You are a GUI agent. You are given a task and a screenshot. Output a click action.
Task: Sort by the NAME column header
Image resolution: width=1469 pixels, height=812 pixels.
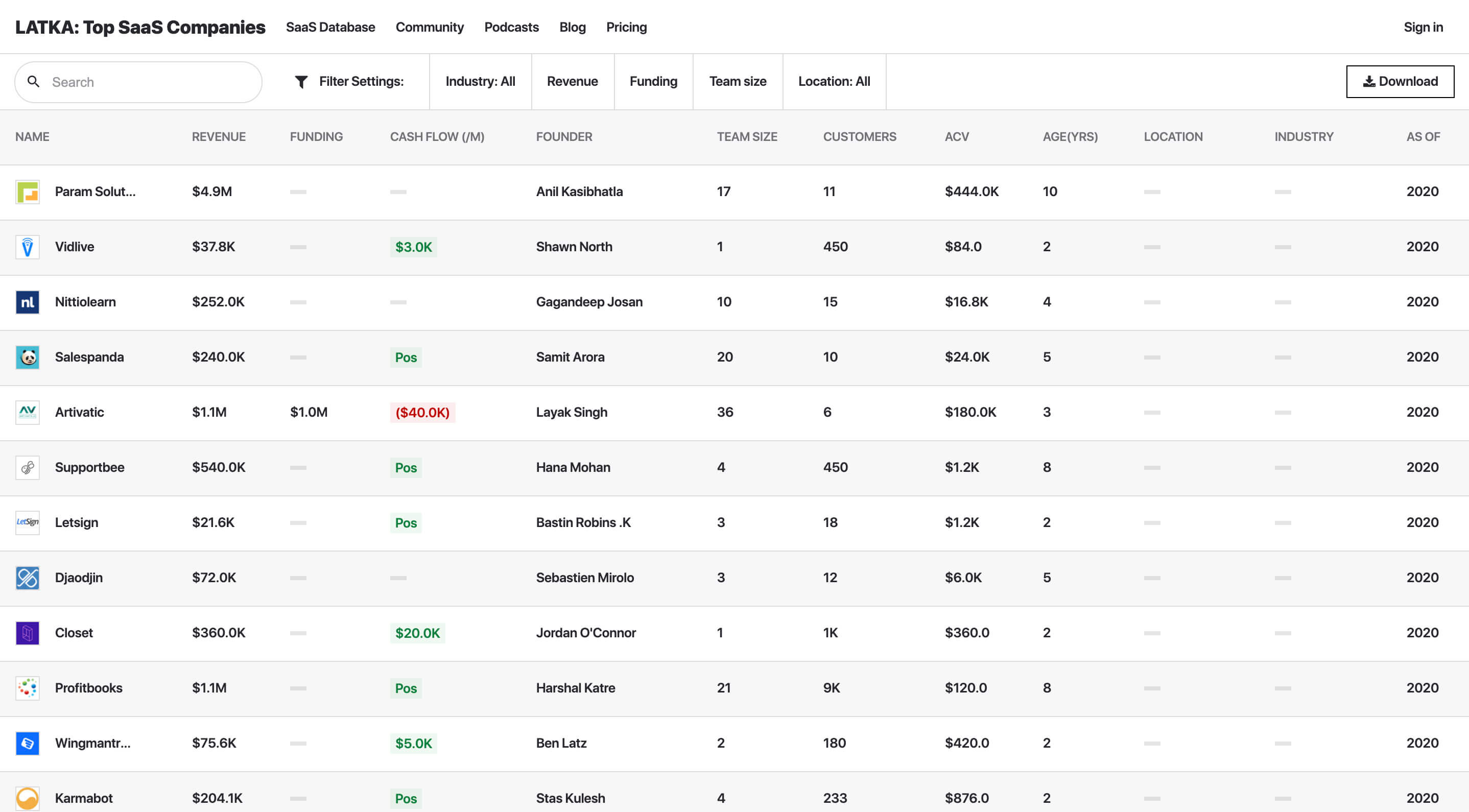click(33, 137)
